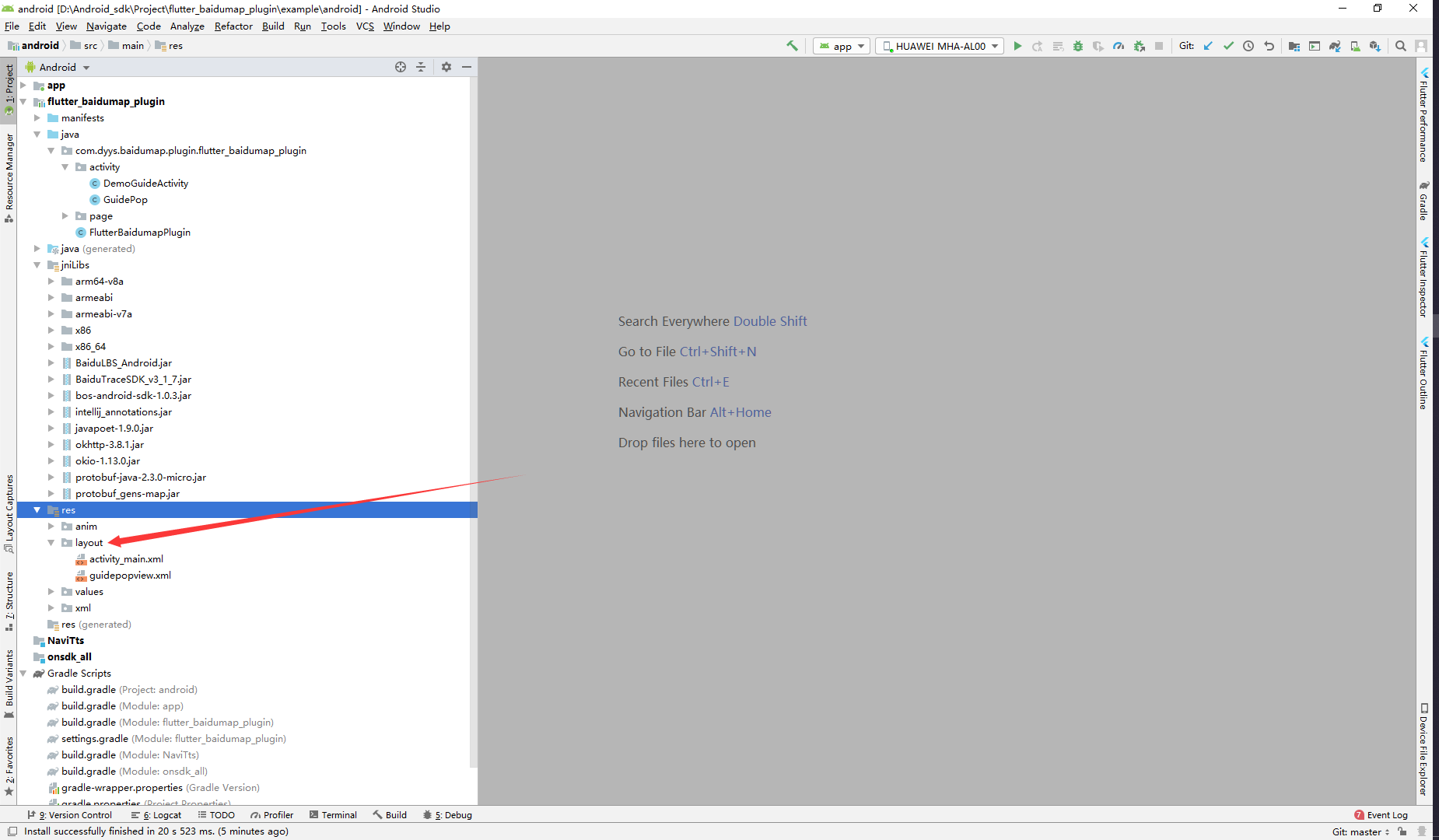The height and width of the screenshot is (840, 1439).
Task: Hide the Project panel with minus icon
Action: pos(467,67)
